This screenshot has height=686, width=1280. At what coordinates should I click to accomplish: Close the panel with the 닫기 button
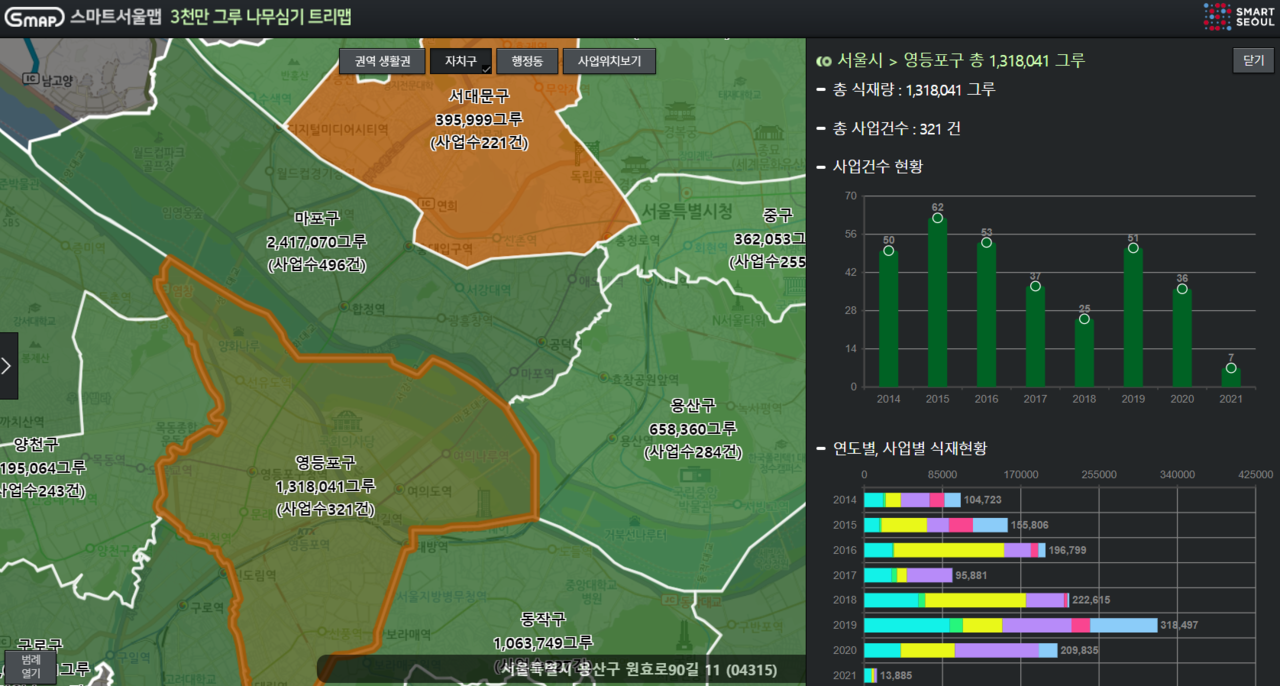pyautogui.click(x=1251, y=60)
